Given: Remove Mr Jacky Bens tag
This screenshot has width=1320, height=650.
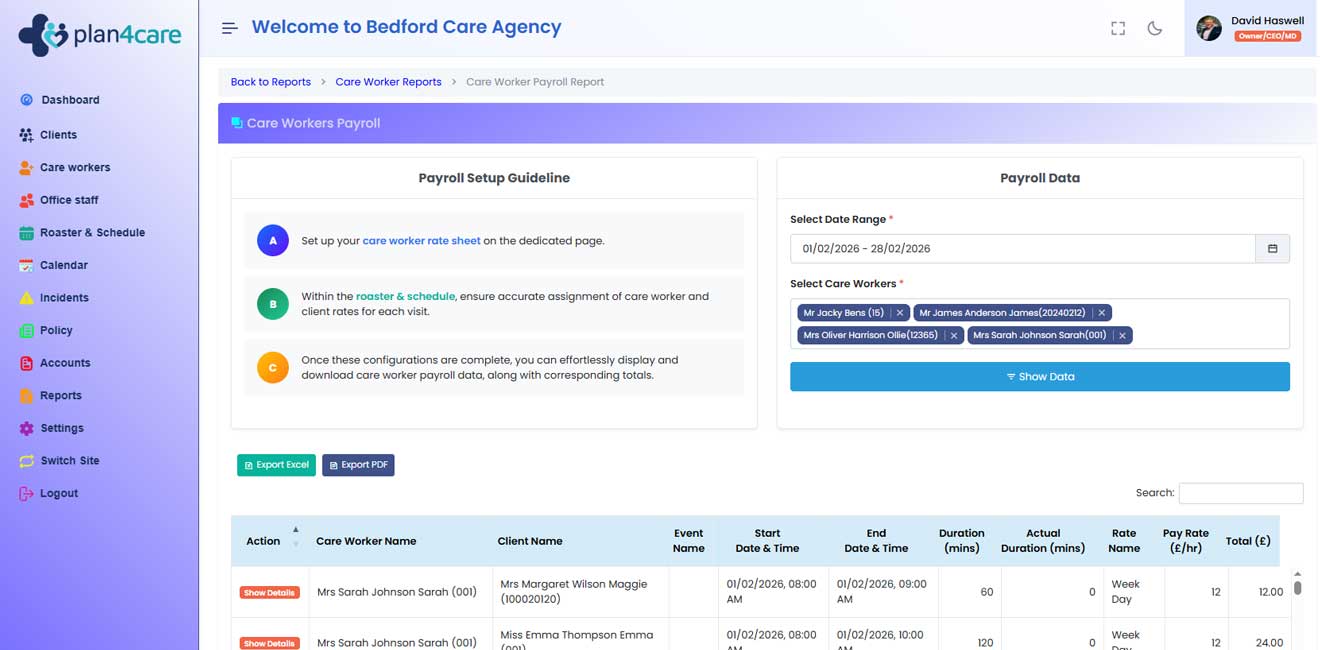Looking at the screenshot, I should point(900,313).
